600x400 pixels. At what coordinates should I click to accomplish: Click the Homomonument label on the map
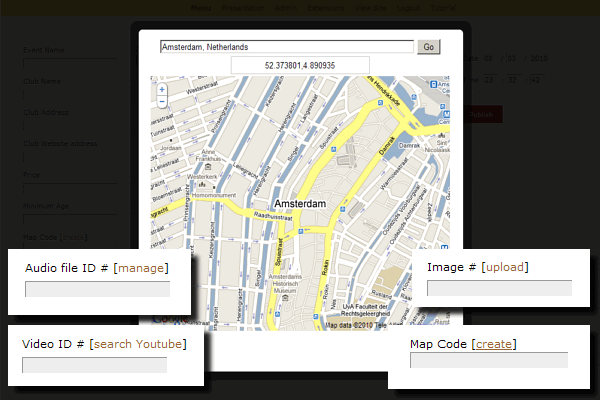point(214,195)
